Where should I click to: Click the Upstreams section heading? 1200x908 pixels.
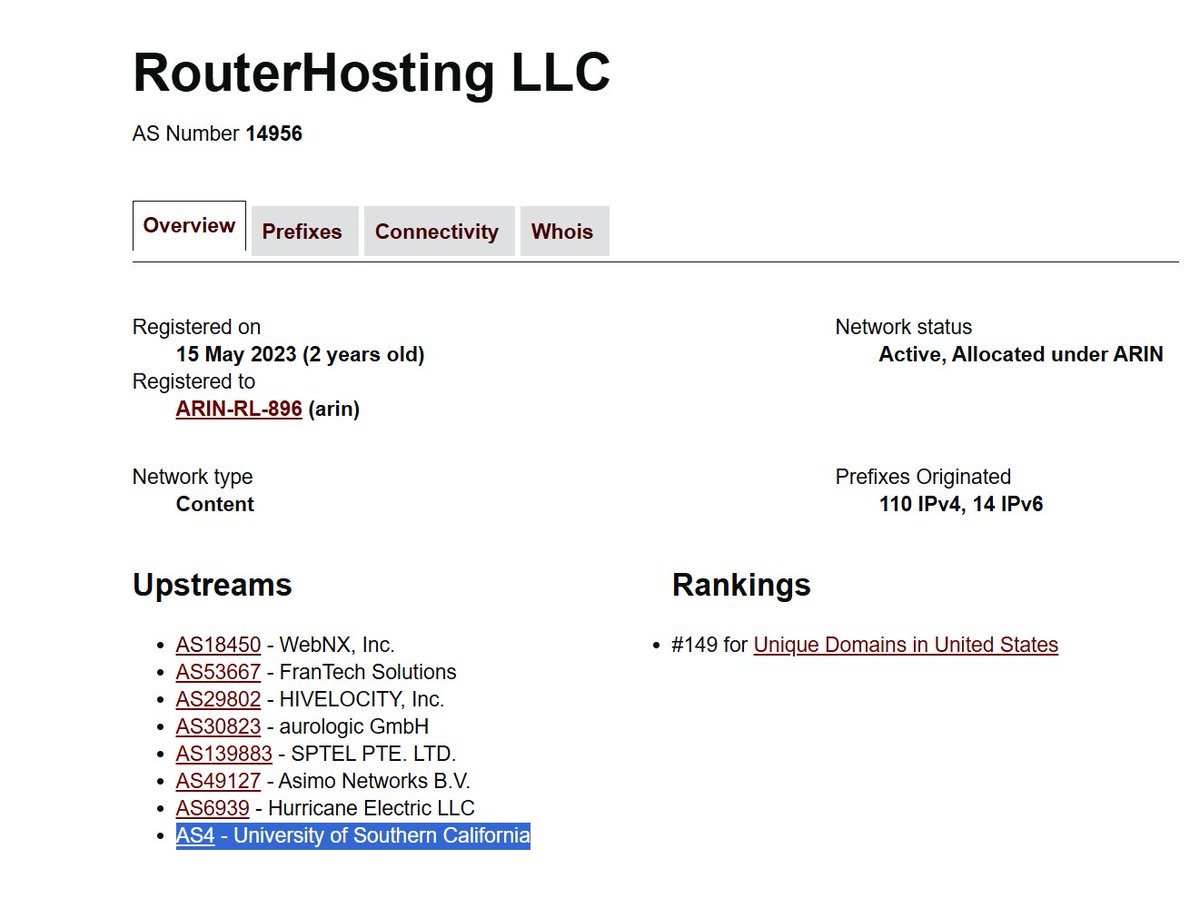[212, 585]
